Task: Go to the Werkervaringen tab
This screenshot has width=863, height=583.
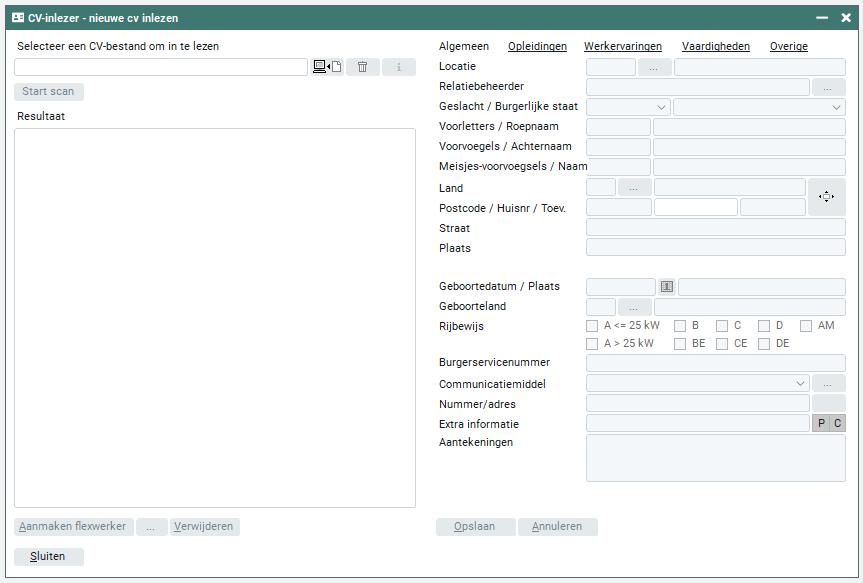Action: click(x=622, y=46)
